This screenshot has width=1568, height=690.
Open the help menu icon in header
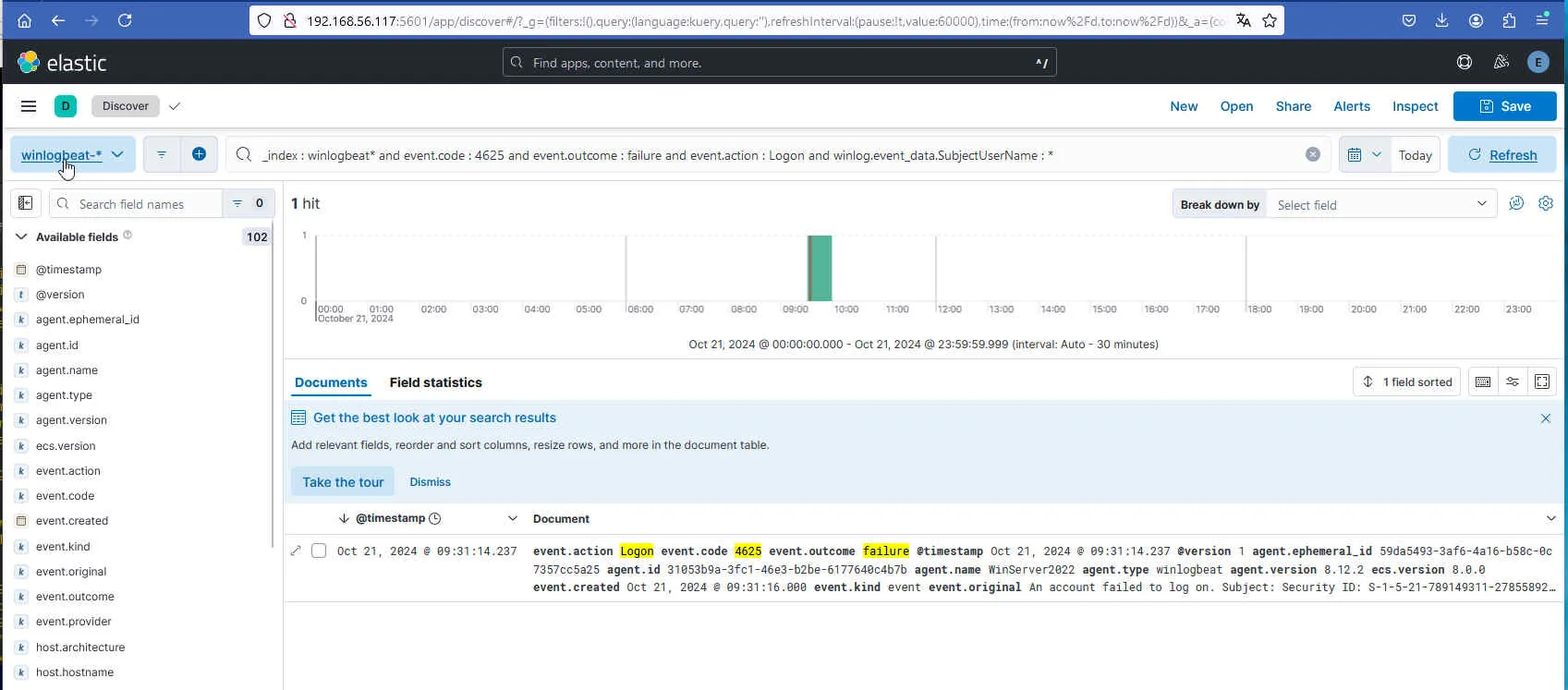click(x=1465, y=63)
